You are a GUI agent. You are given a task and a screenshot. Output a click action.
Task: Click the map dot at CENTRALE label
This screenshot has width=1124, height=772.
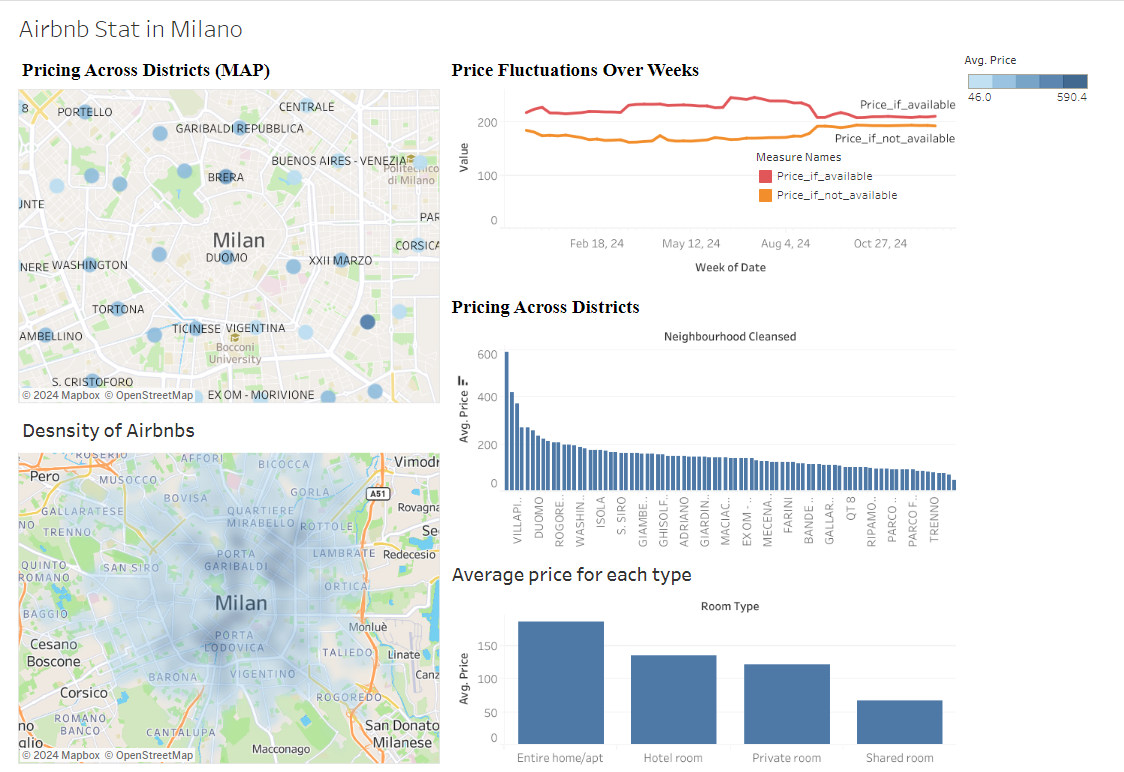coord(306,106)
